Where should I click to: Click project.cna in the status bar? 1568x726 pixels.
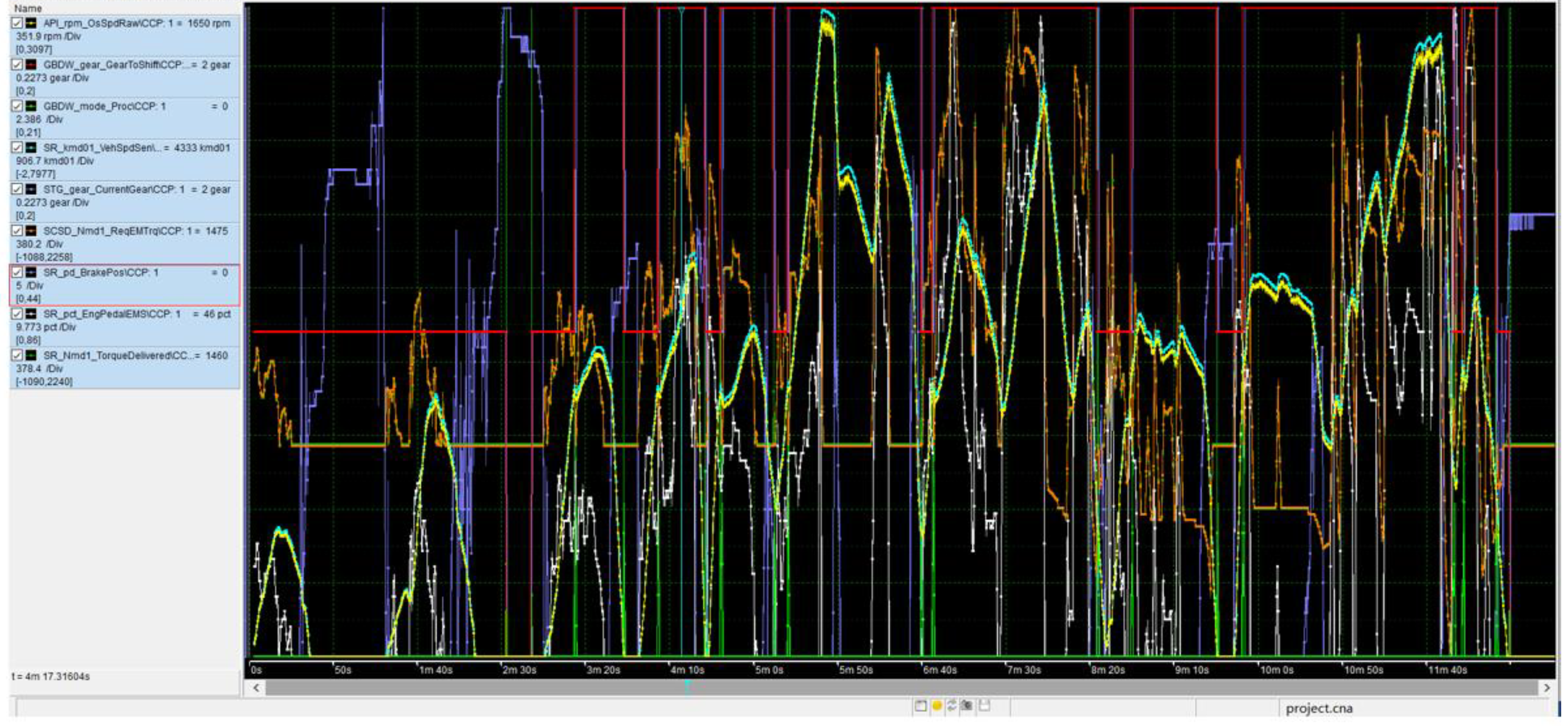pos(1318,708)
